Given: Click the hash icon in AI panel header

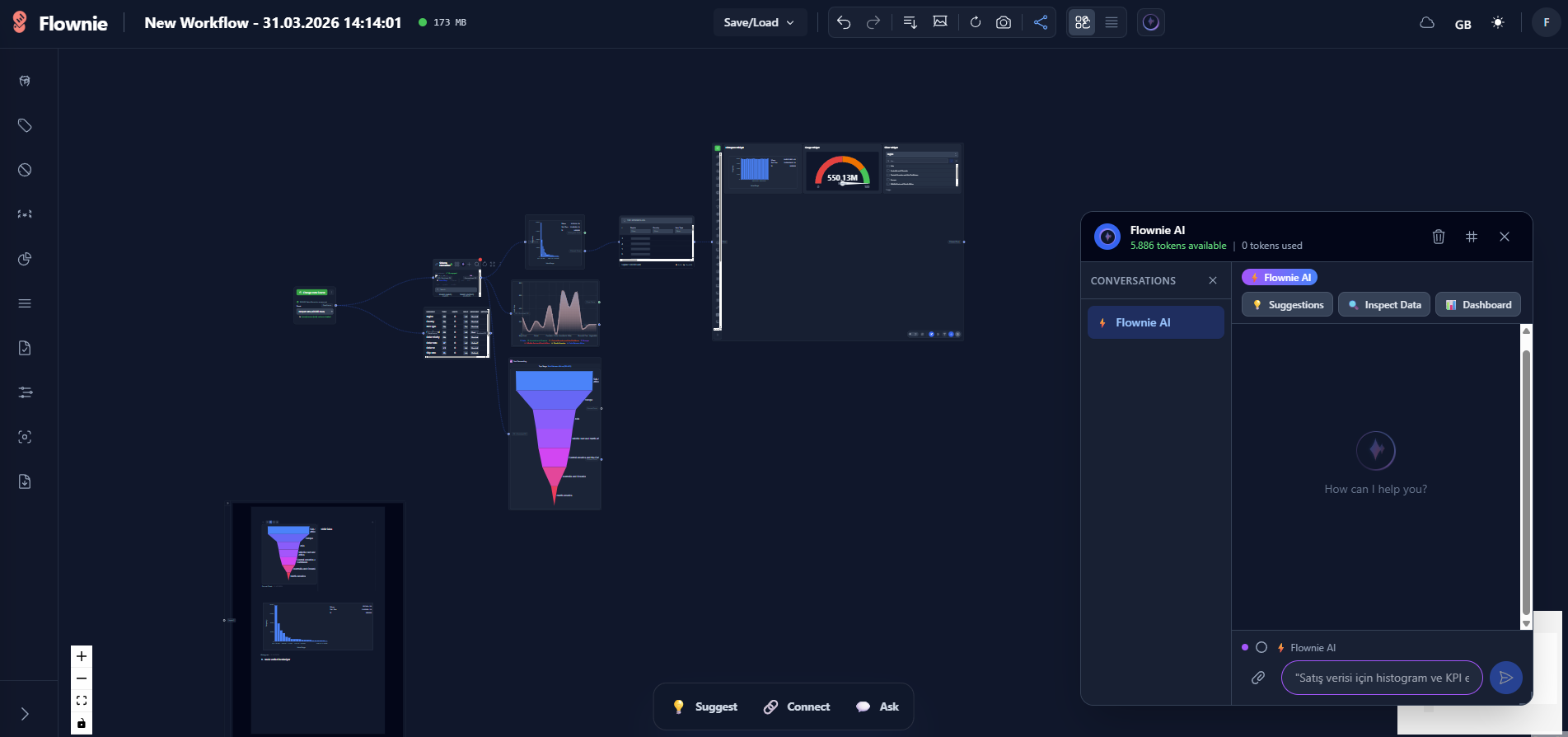Looking at the screenshot, I should [x=1472, y=237].
